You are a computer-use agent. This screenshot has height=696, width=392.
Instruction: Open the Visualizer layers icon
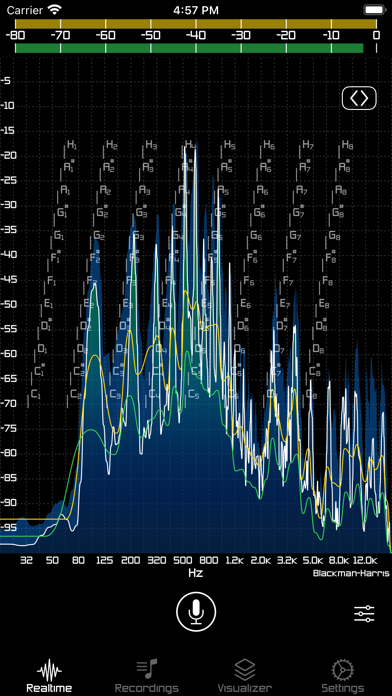pyautogui.click(x=245, y=669)
